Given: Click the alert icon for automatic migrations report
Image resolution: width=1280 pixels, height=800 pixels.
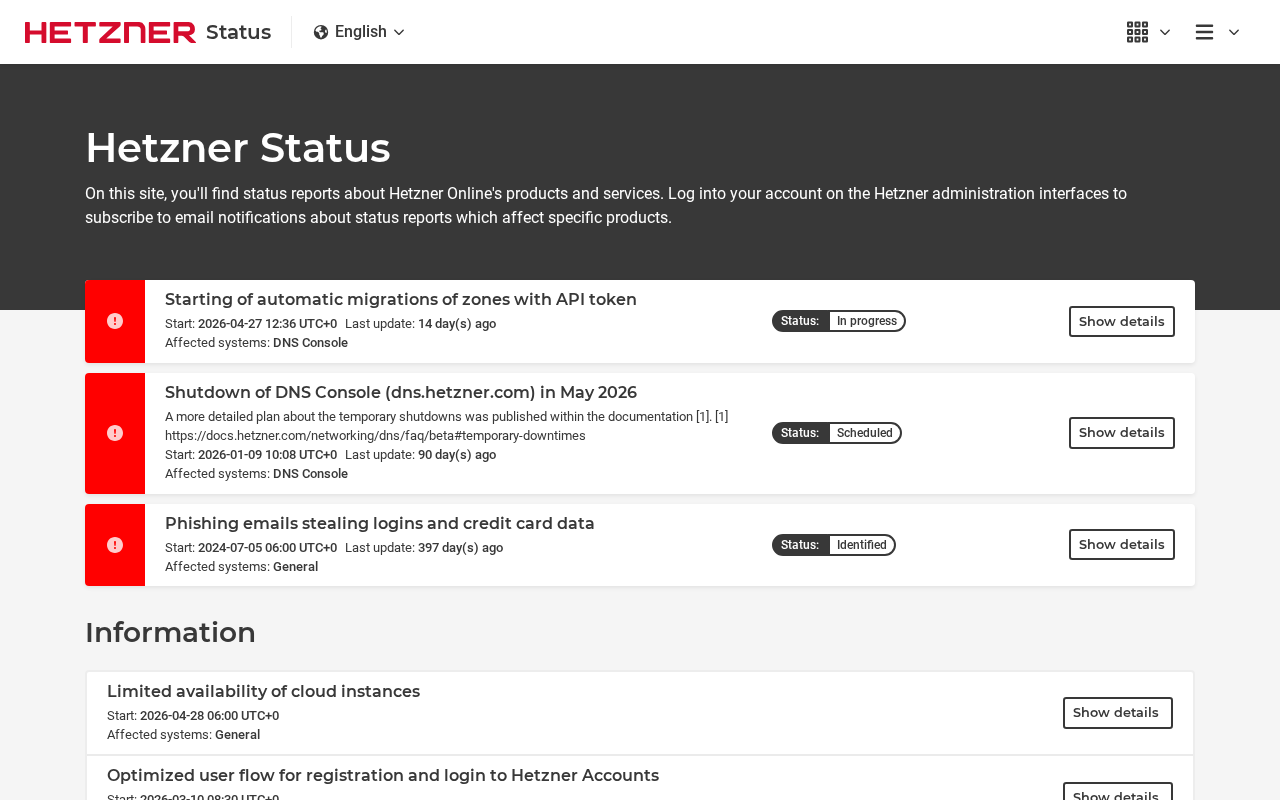Looking at the screenshot, I should click(x=115, y=321).
